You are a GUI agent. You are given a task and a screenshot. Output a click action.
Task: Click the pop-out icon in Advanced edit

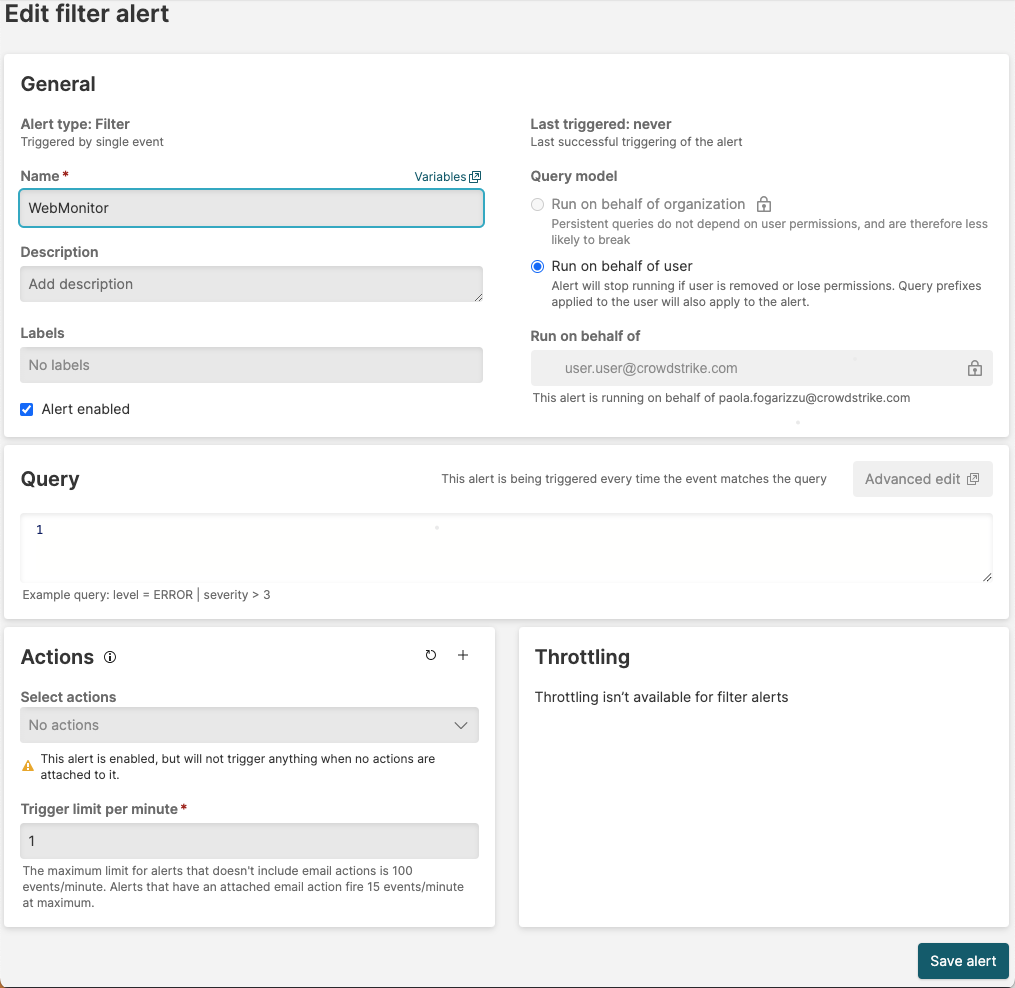click(x=973, y=479)
